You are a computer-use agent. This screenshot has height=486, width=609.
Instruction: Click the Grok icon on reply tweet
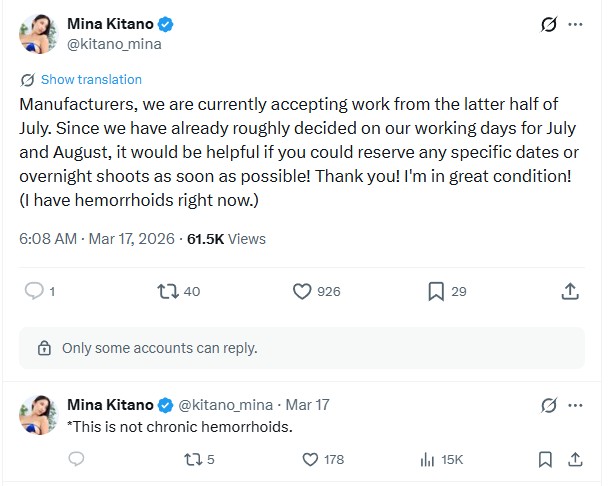[x=547, y=405]
